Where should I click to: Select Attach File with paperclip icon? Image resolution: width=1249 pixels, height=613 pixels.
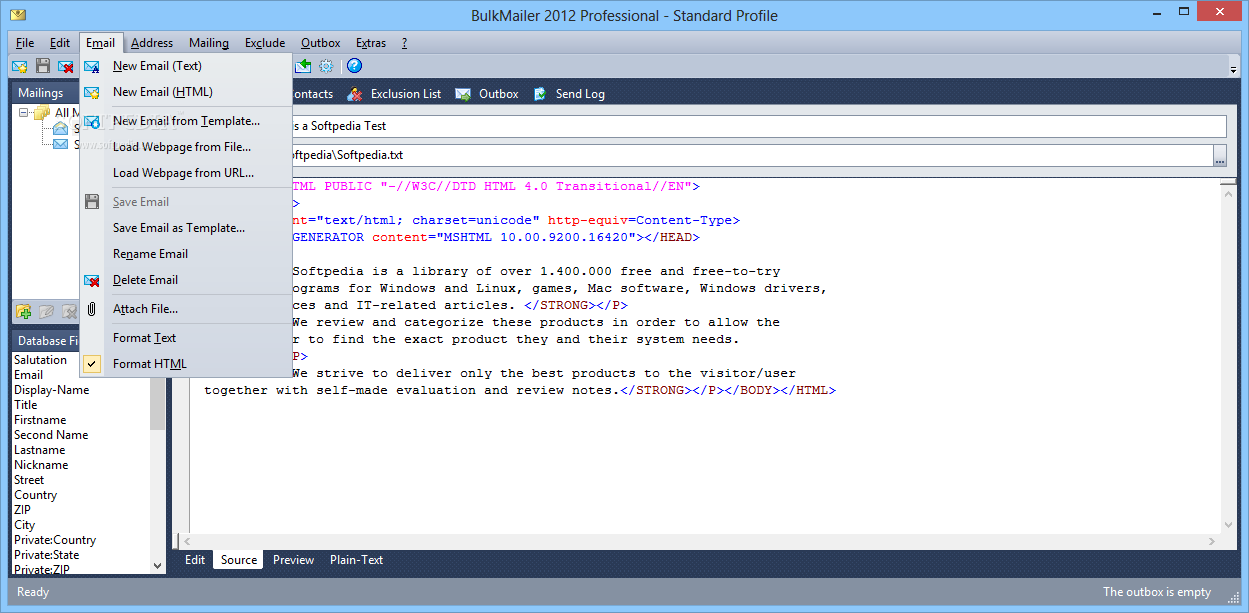tap(186, 309)
